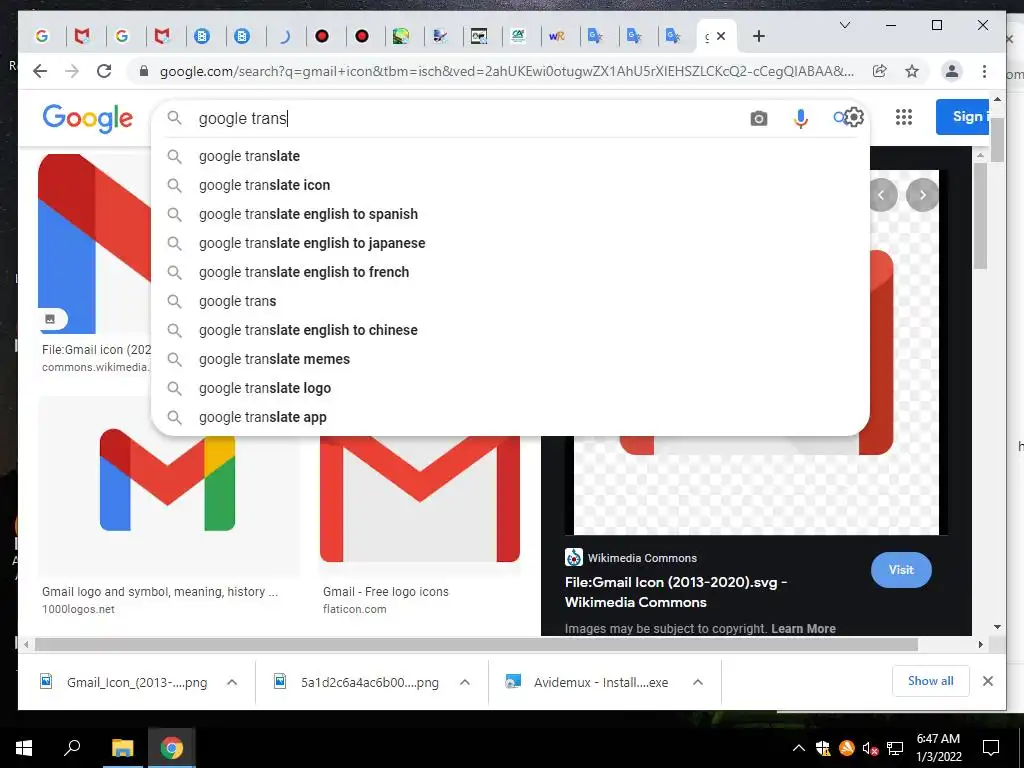Click the network tray icon

pyautogui.click(x=895, y=748)
